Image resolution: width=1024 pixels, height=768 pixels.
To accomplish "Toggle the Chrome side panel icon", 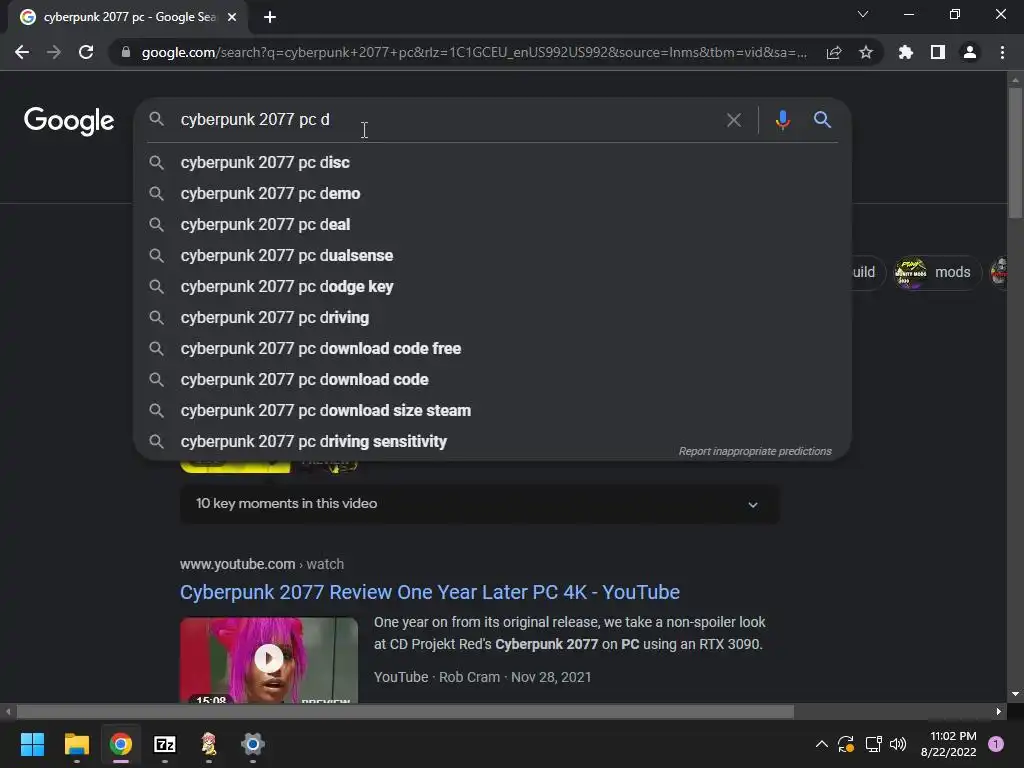I will click(938, 52).
